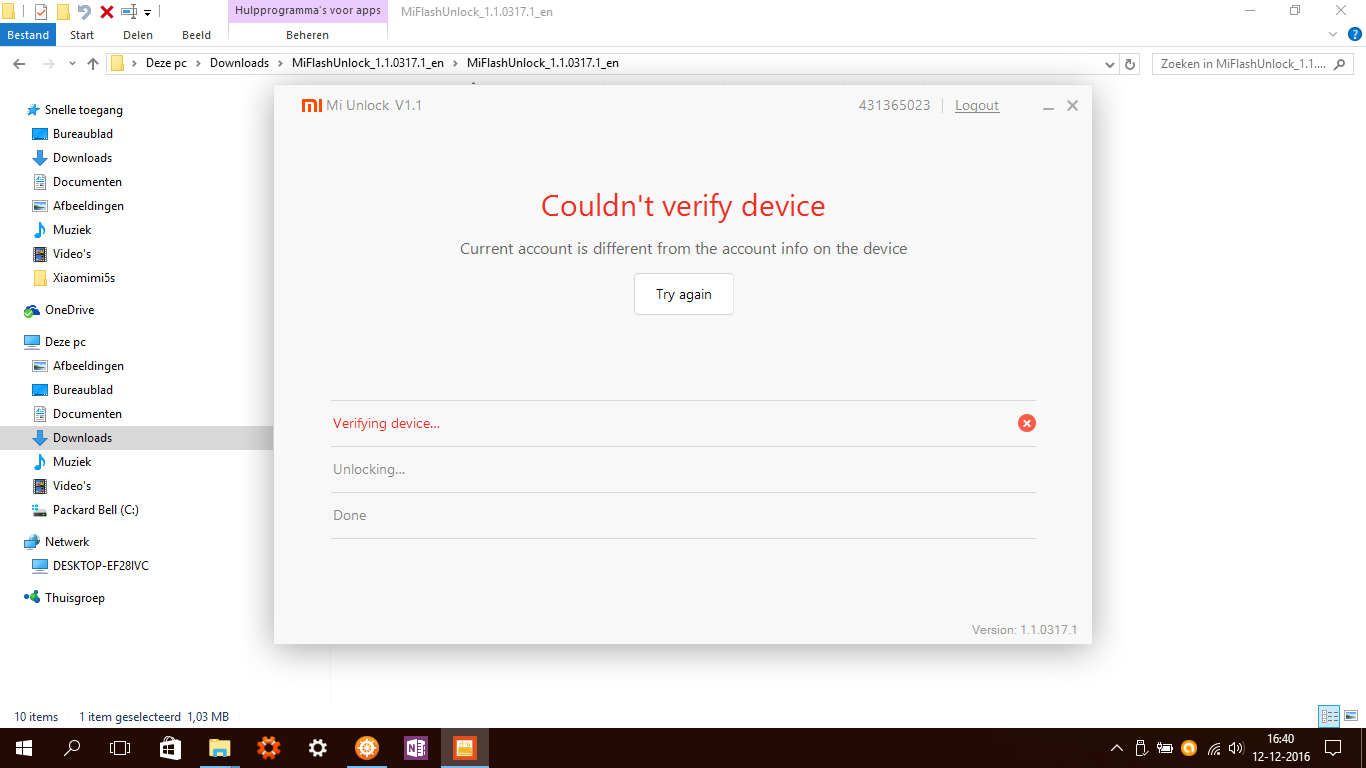Expand the ribbon with the chevron
Viewport: 1366px width, 768px height.
coord(1331,35)
